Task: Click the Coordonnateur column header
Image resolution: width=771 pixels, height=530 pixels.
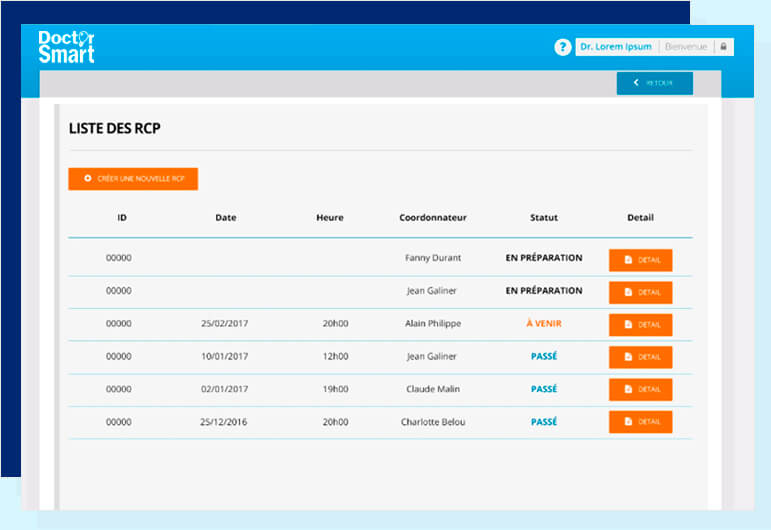Action: [x=432, y=218]
